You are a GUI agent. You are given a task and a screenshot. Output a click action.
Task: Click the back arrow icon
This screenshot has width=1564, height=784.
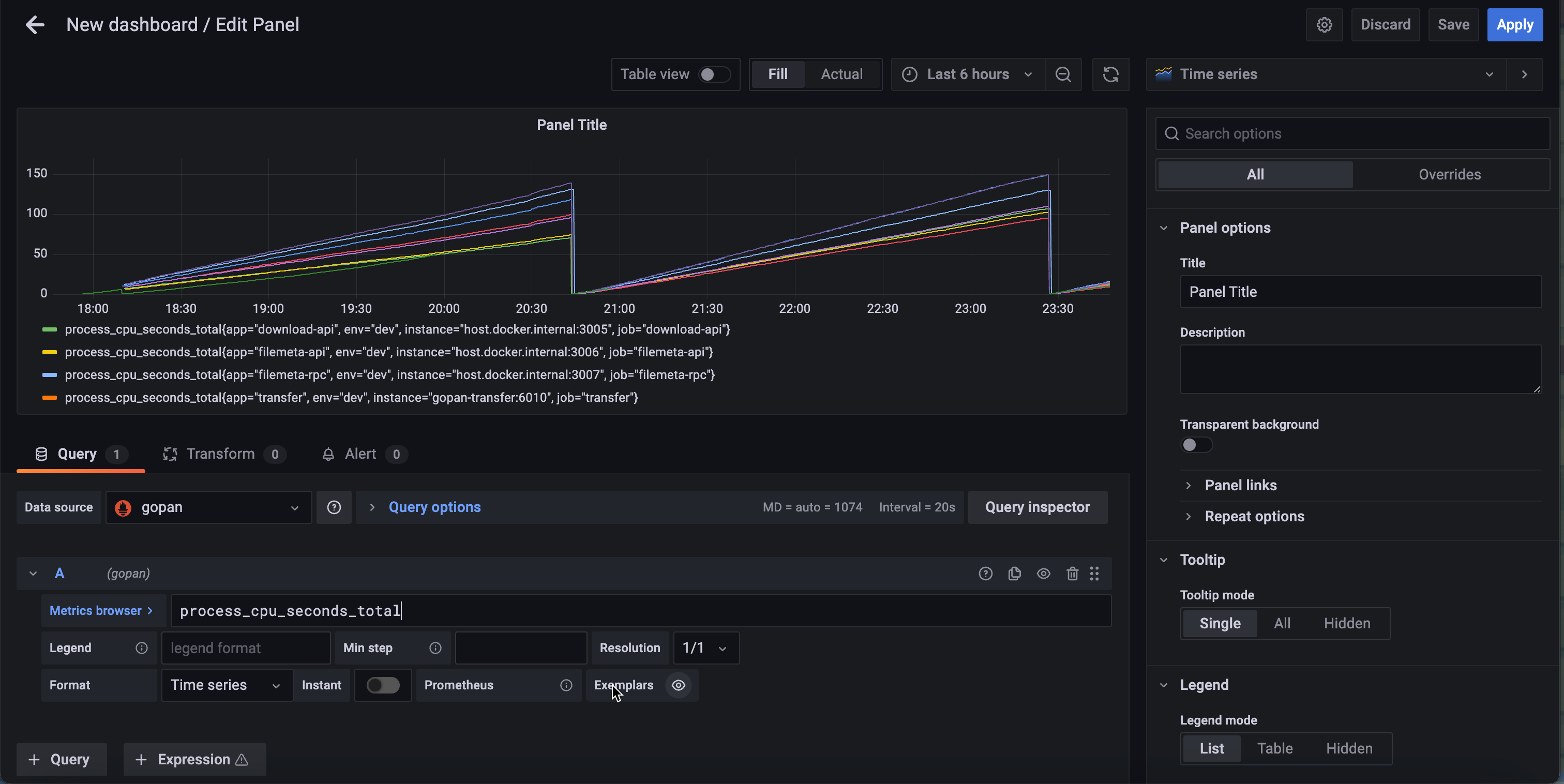pos(35,25)
